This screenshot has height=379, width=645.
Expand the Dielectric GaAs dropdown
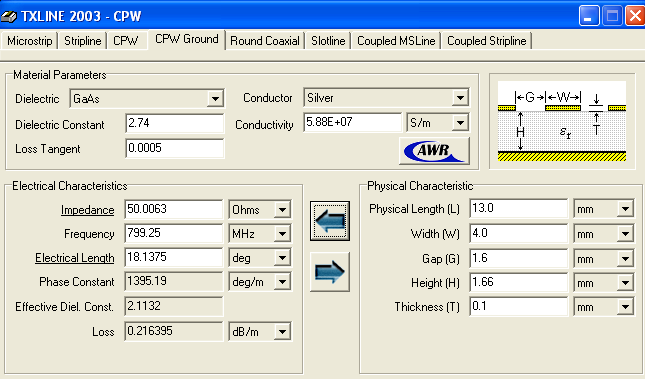click(215, 99)
